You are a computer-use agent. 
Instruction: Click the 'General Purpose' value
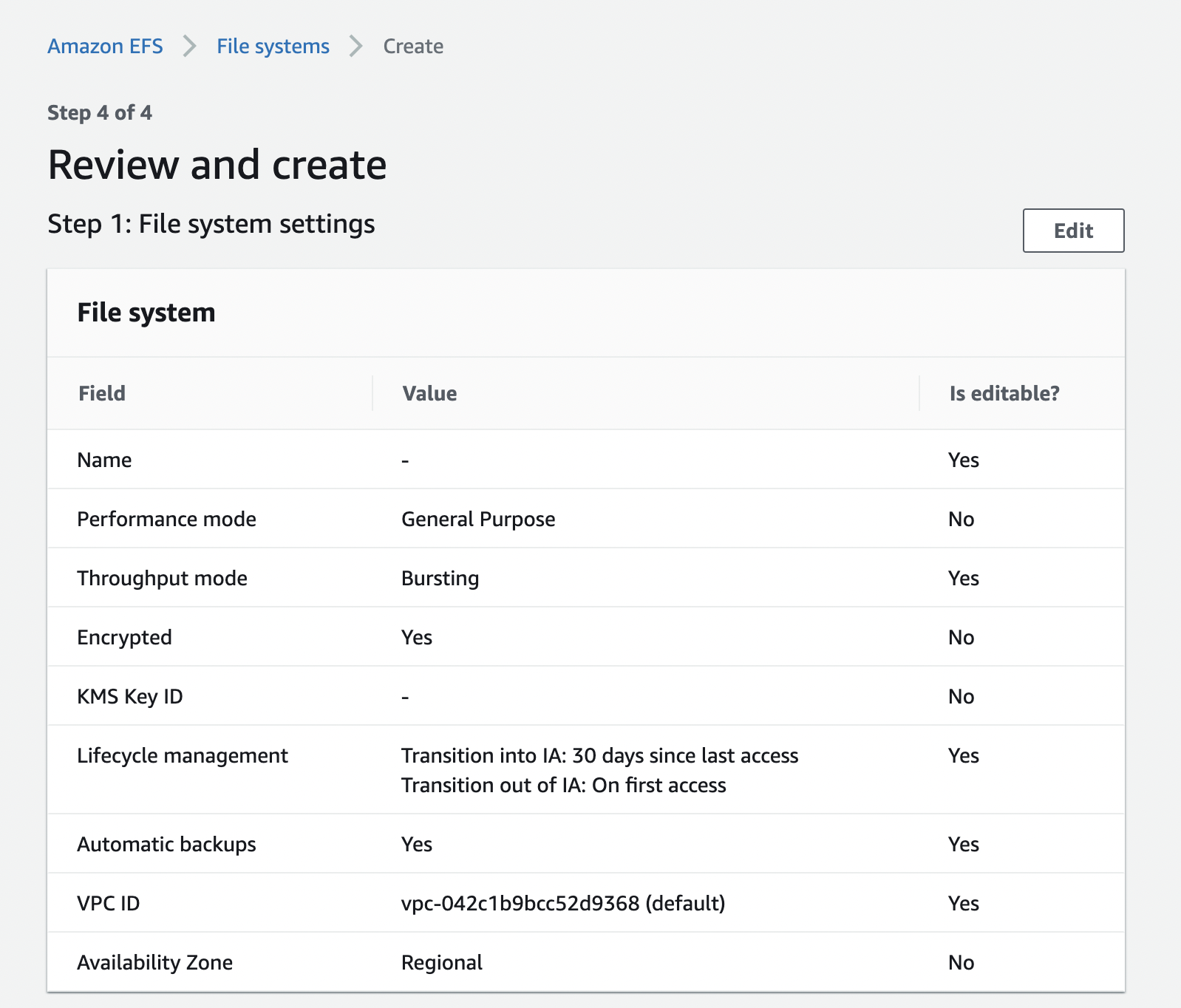[x=478, y=519]
